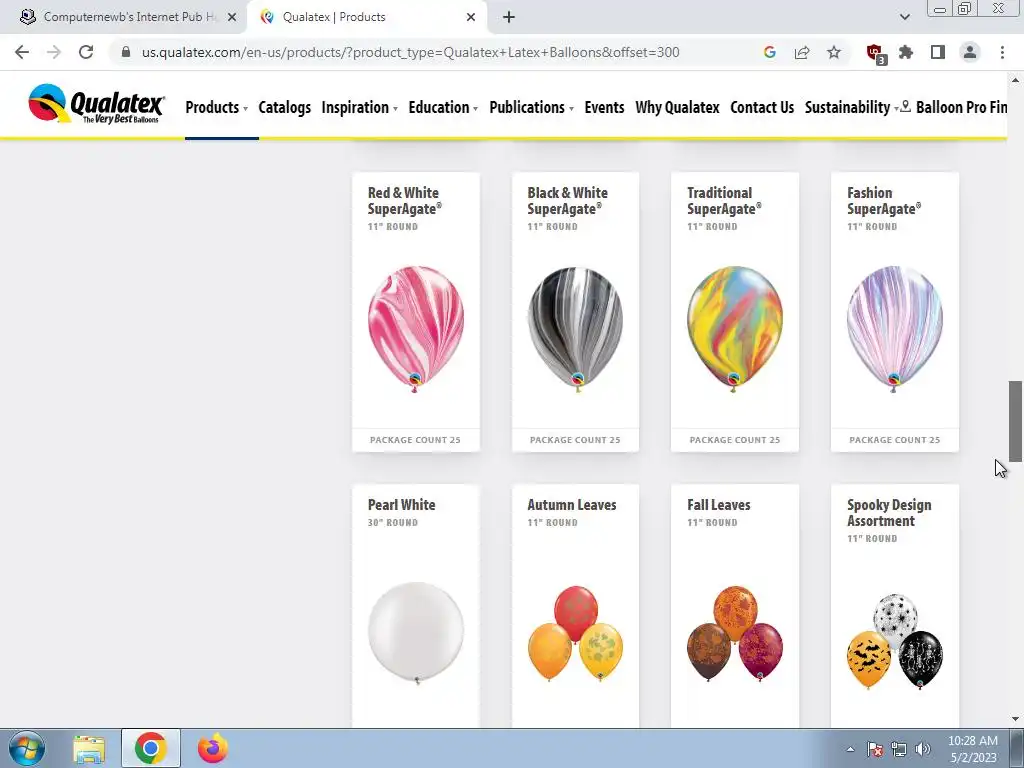This screenshot has height=768, width=1024.
Task: Bookmark this page with the star icon
Action: [834, 52]
